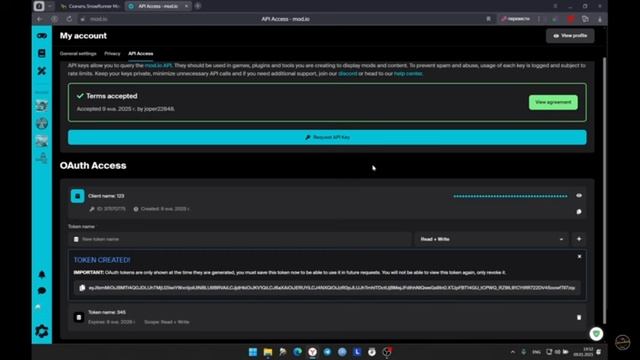Screen dimensions: 640x360
Task: Open File Explorer from taskbar
Action: tap(268, 352)
